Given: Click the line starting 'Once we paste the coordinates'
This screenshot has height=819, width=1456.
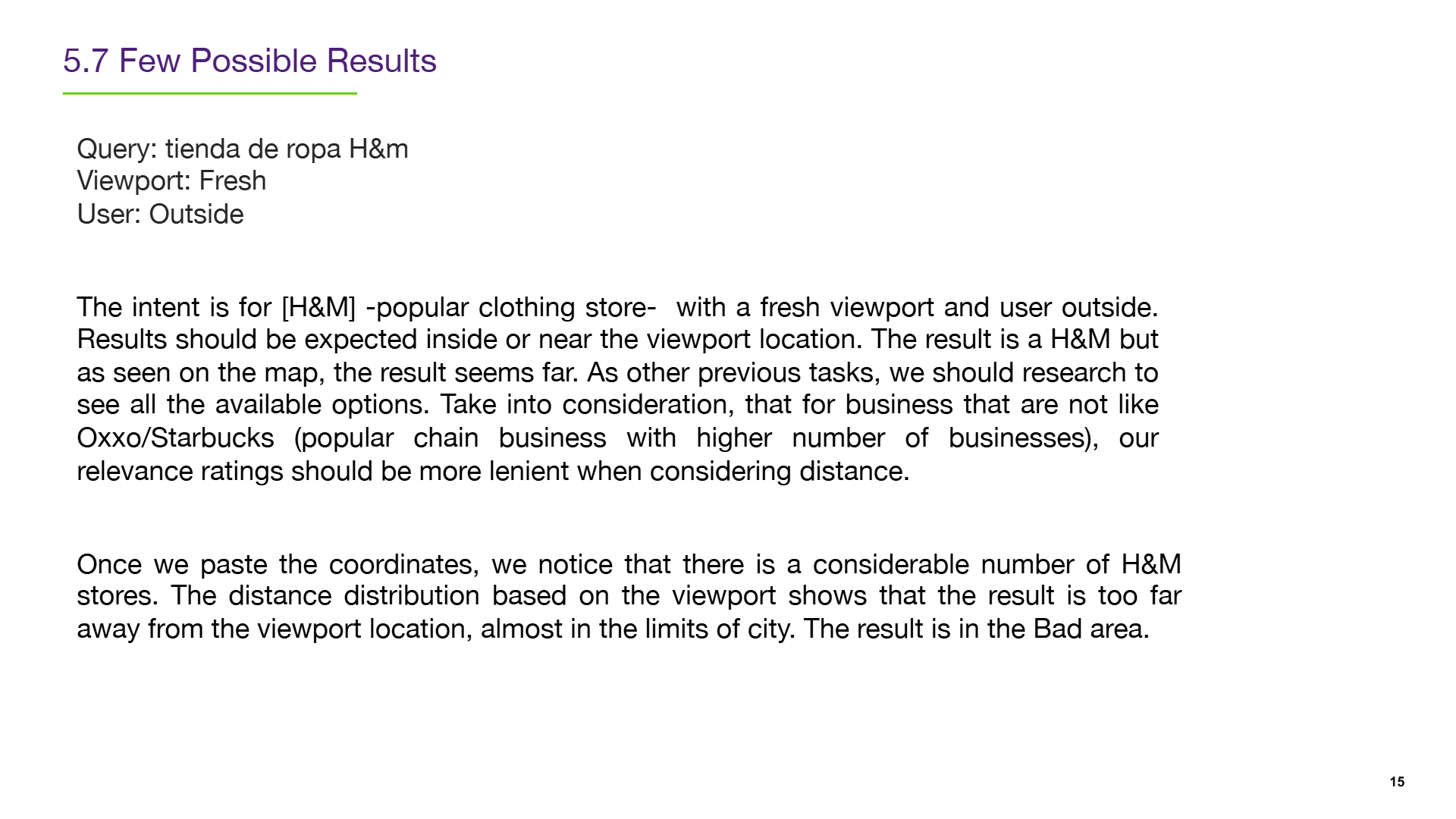Looking at the screenshot, I should pos(629,565).
